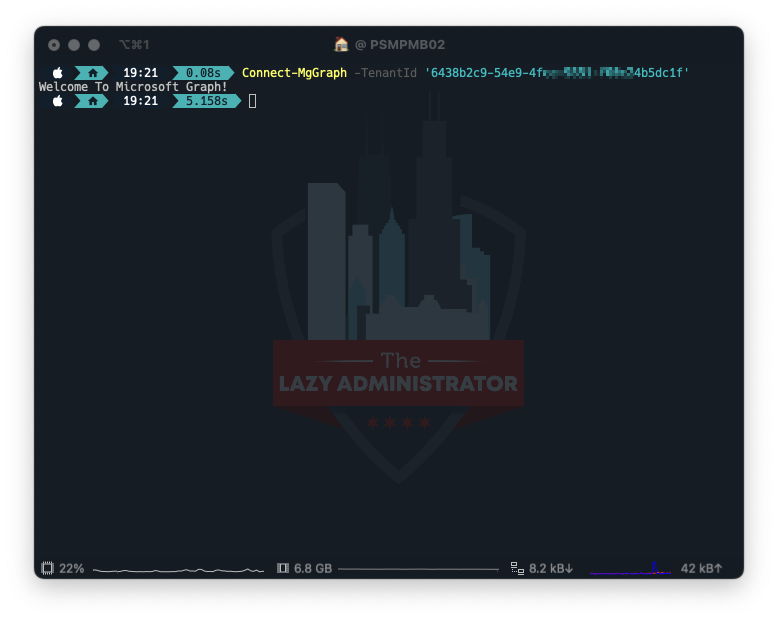778x621 pixels.
Task: Click the 19:21 time on the second prompt line
Action: 140,101
